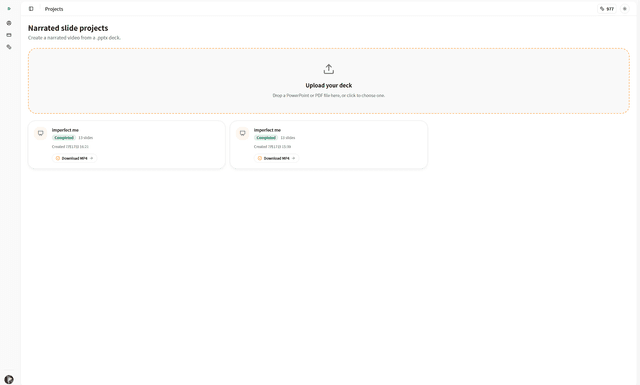Click the presentation icon of the first imperfect.me card

click(x=40, y=133)
